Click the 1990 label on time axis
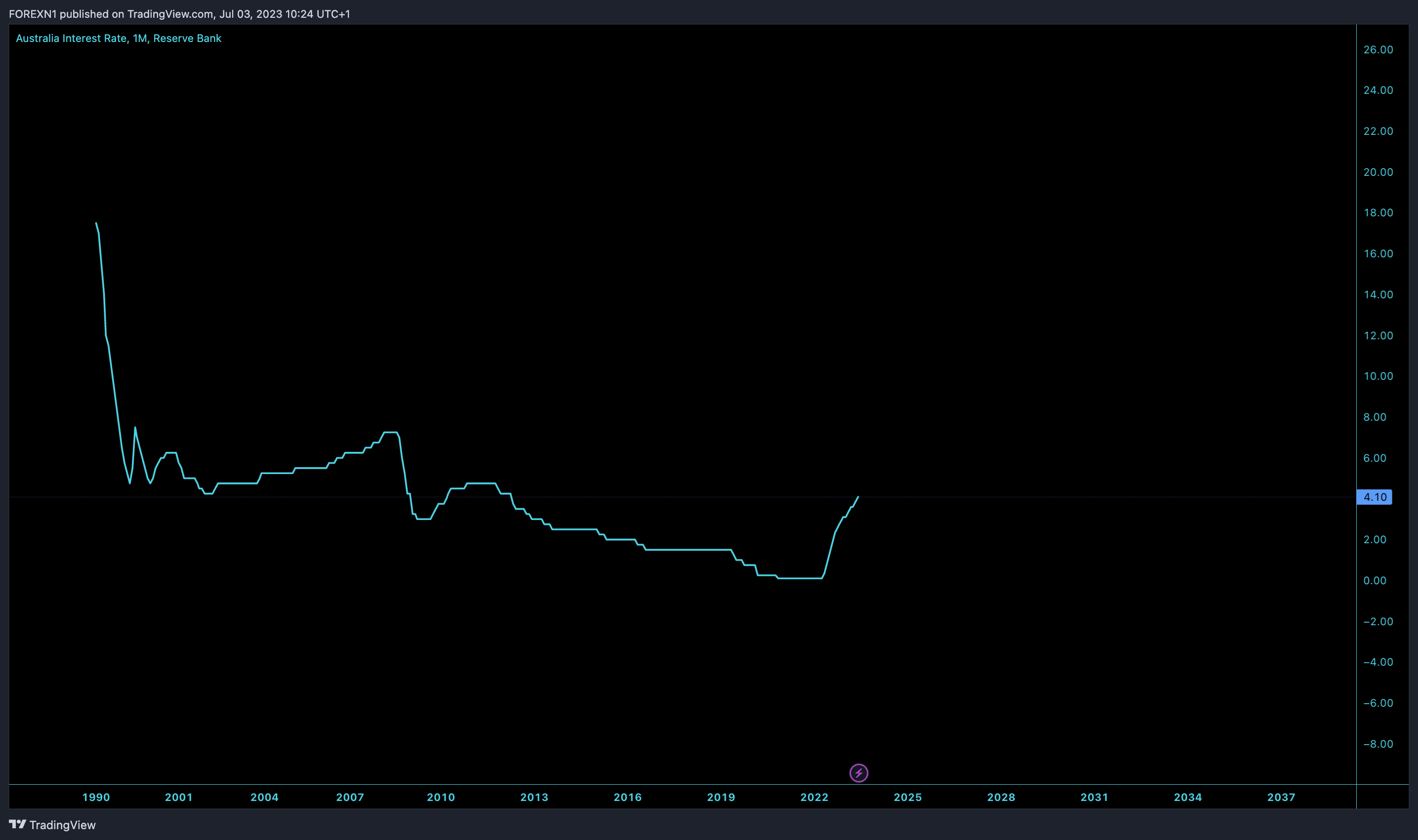Image resolution: width=1418 pixels, height=840 pixels. (x=96, y=797)
